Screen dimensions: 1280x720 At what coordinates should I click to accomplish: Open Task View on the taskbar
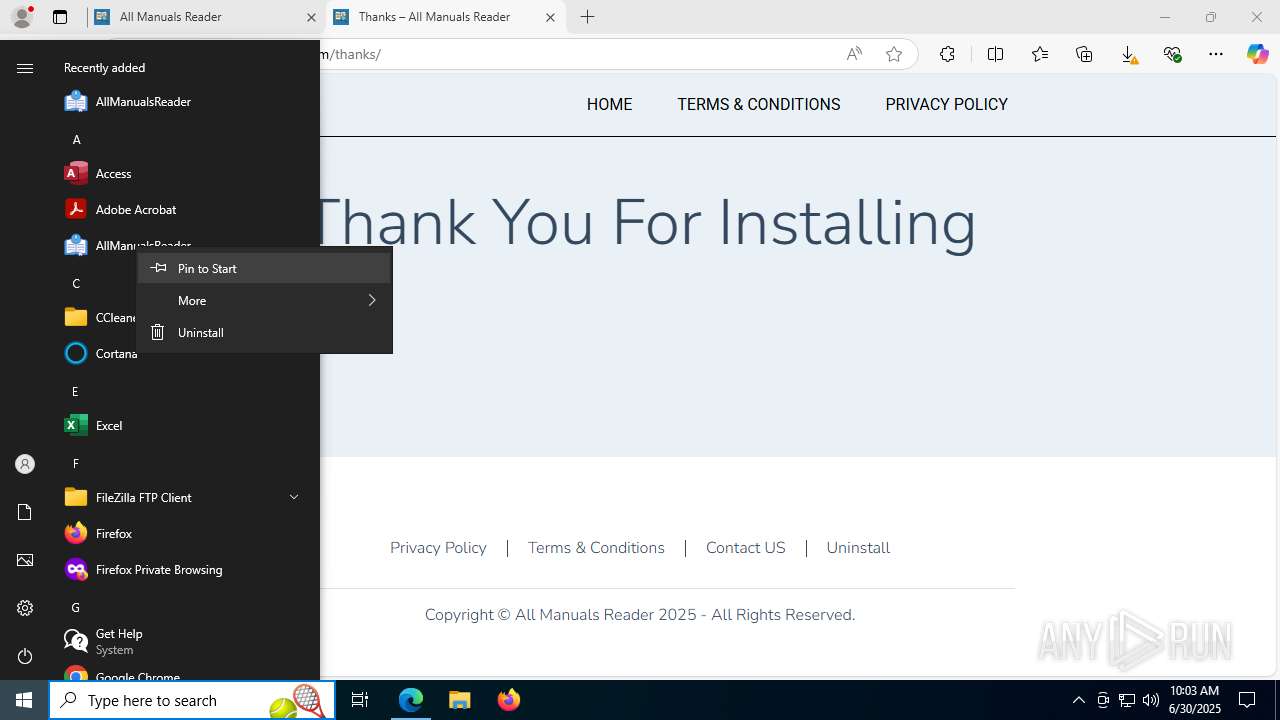pos(360,700)
